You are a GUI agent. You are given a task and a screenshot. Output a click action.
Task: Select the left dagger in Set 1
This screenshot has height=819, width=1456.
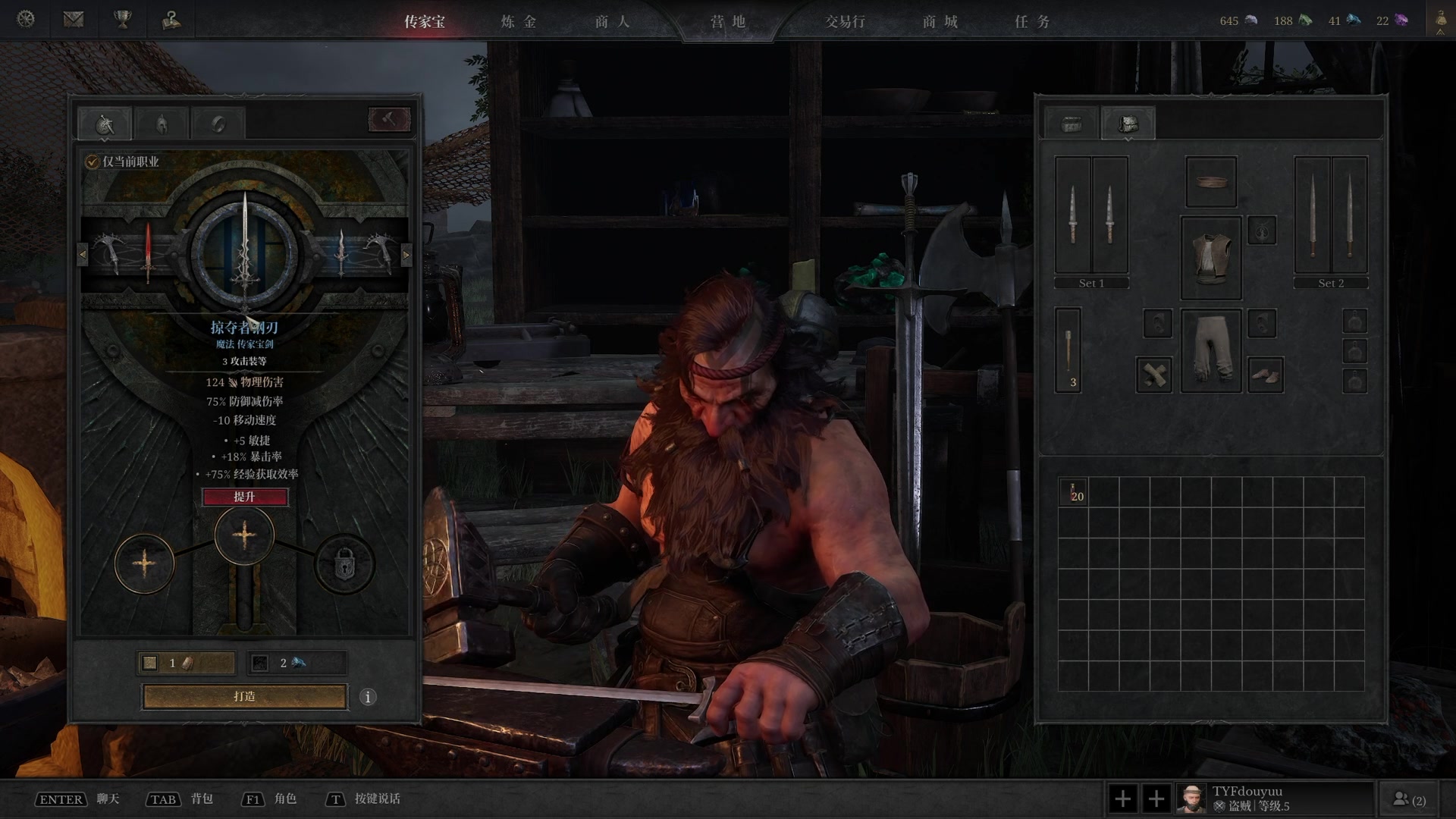pos(1073,215)
